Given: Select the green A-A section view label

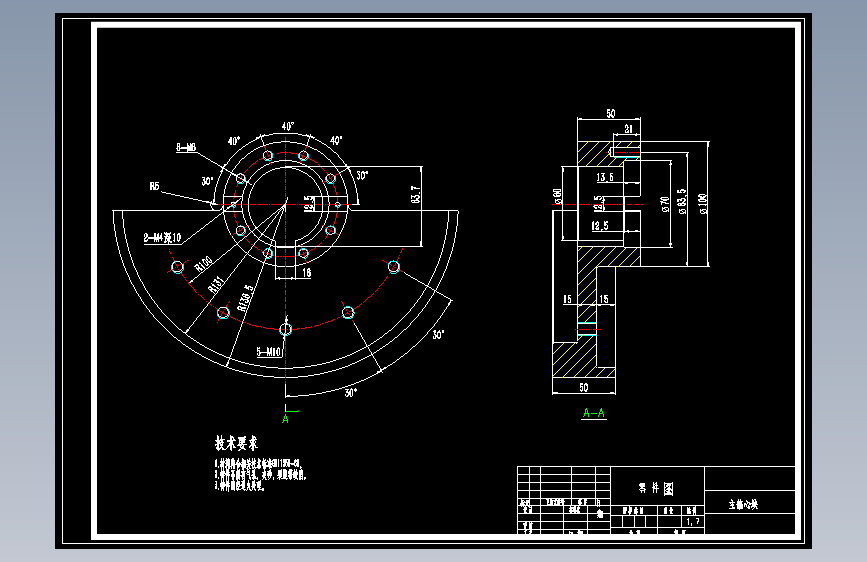Looking at the screenshot, I should point(594,413).
